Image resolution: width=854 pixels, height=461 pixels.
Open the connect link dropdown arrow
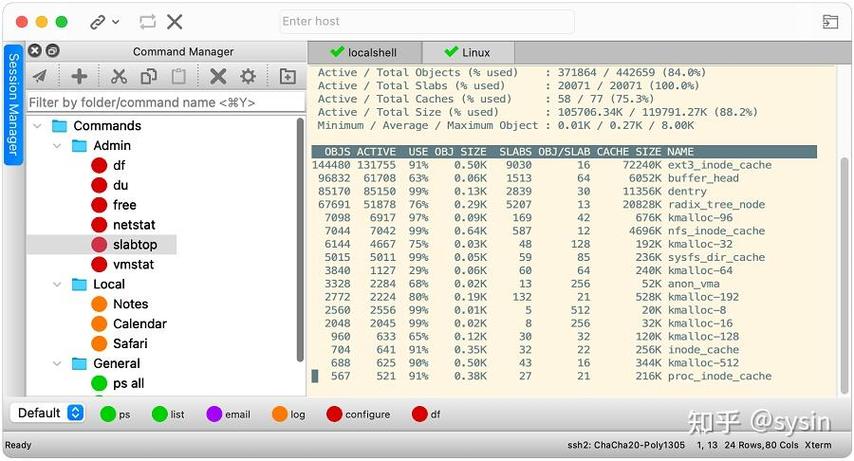(x=115, y=22)
